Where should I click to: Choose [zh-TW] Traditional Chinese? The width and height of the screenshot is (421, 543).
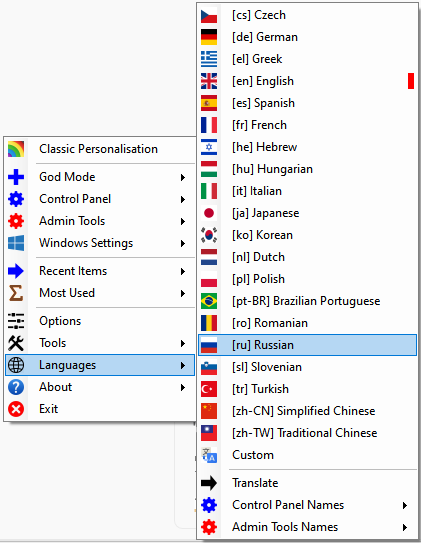(x=307, y=433)
